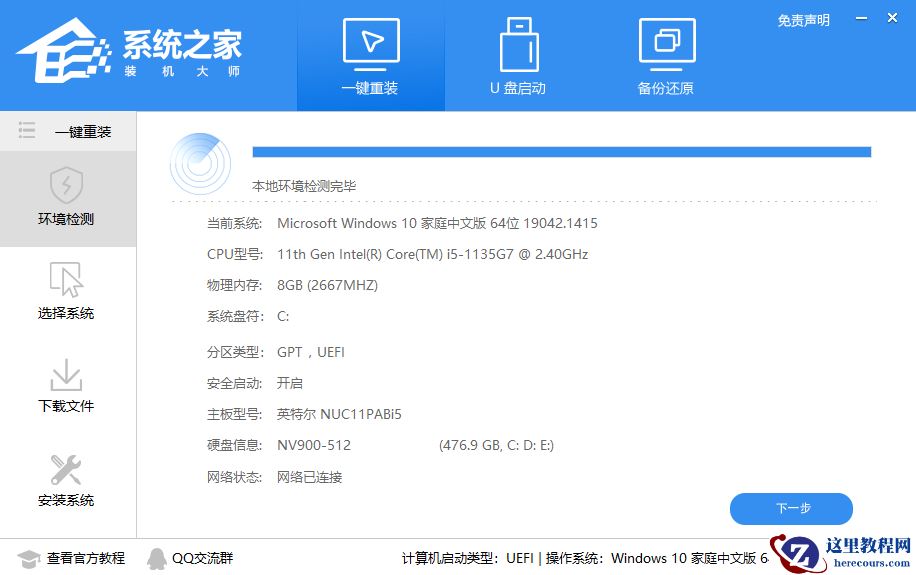Viewport: 916px width, 575px height.
Task: Minimize the 系统之家 window
Action: pyautogui.click(x=861, y=19)
